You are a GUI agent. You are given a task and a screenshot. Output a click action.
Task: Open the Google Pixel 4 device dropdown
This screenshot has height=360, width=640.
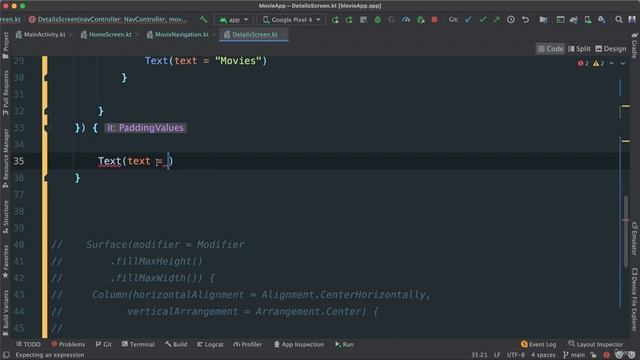[x=291, y=20]
